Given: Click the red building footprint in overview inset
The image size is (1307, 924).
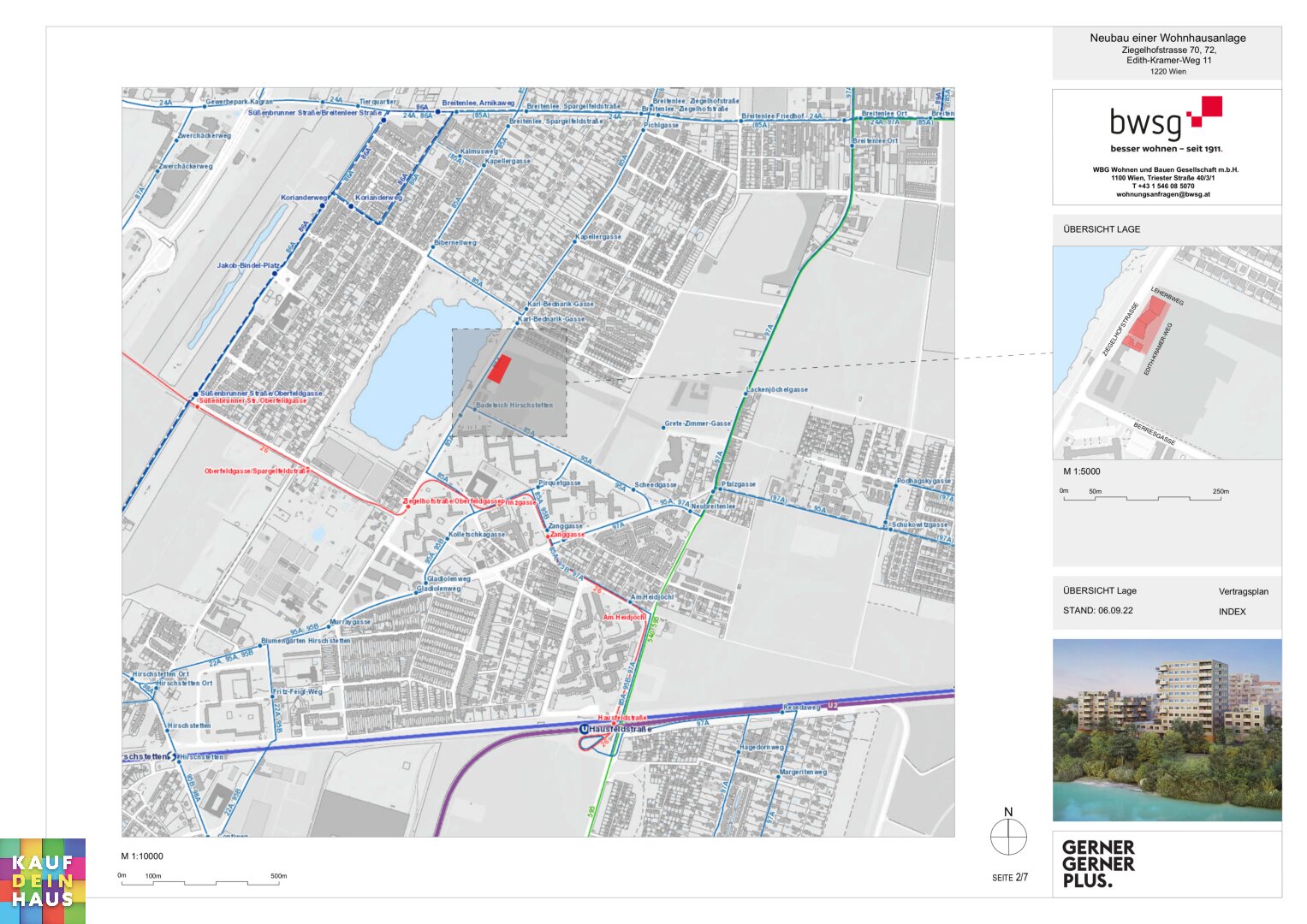Looking at the screenshot, I should click(1146, 328).
